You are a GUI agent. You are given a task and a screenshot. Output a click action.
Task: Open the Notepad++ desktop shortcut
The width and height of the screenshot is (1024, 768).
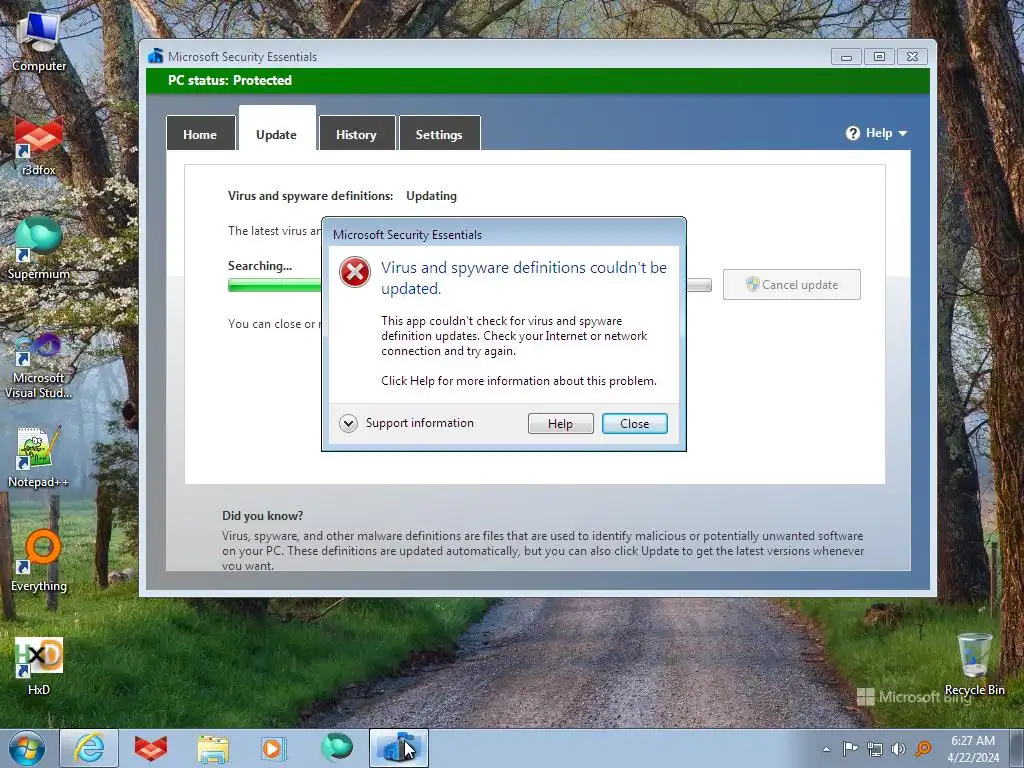click(39, 457)
